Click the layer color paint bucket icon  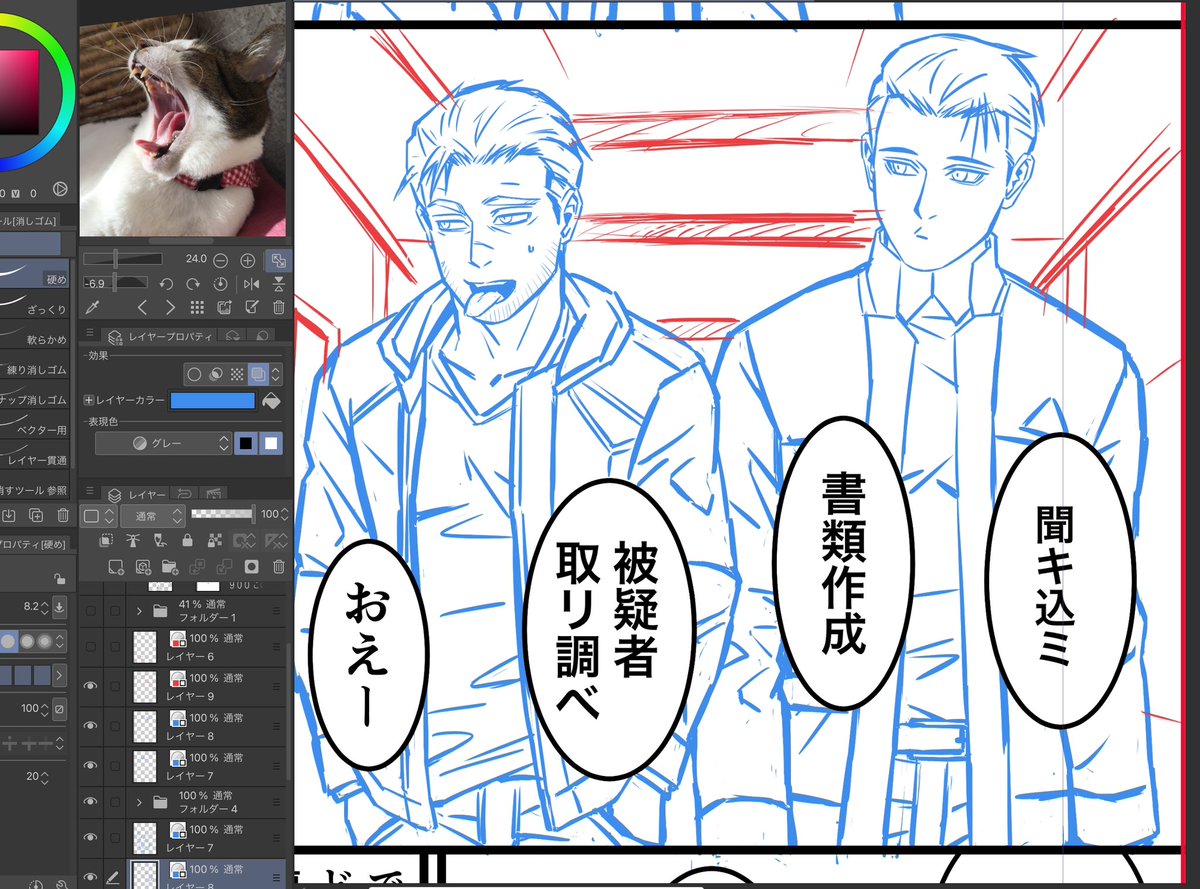(x=271, y=401)
